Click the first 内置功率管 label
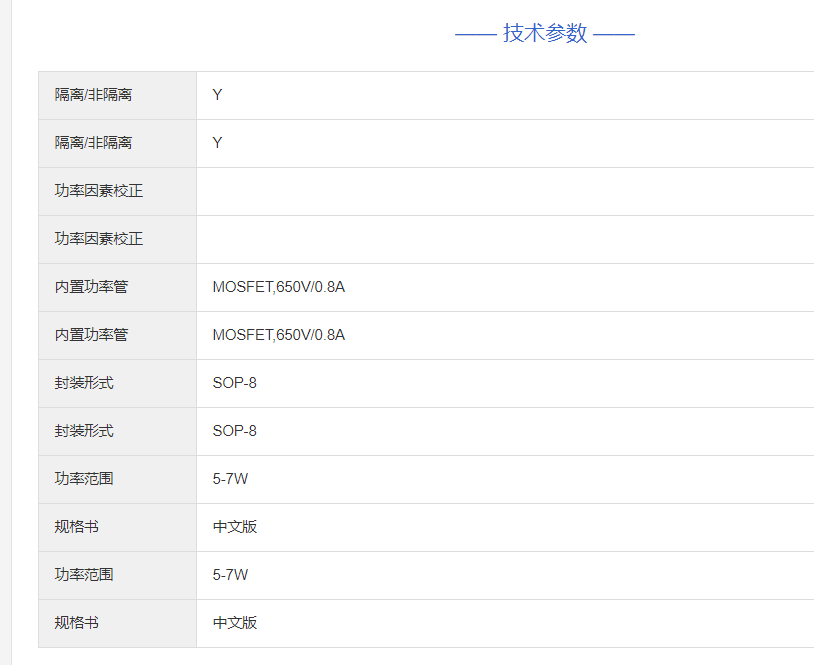Image resolution: width=814 pixels, height=665 pixels. (92, 287)
